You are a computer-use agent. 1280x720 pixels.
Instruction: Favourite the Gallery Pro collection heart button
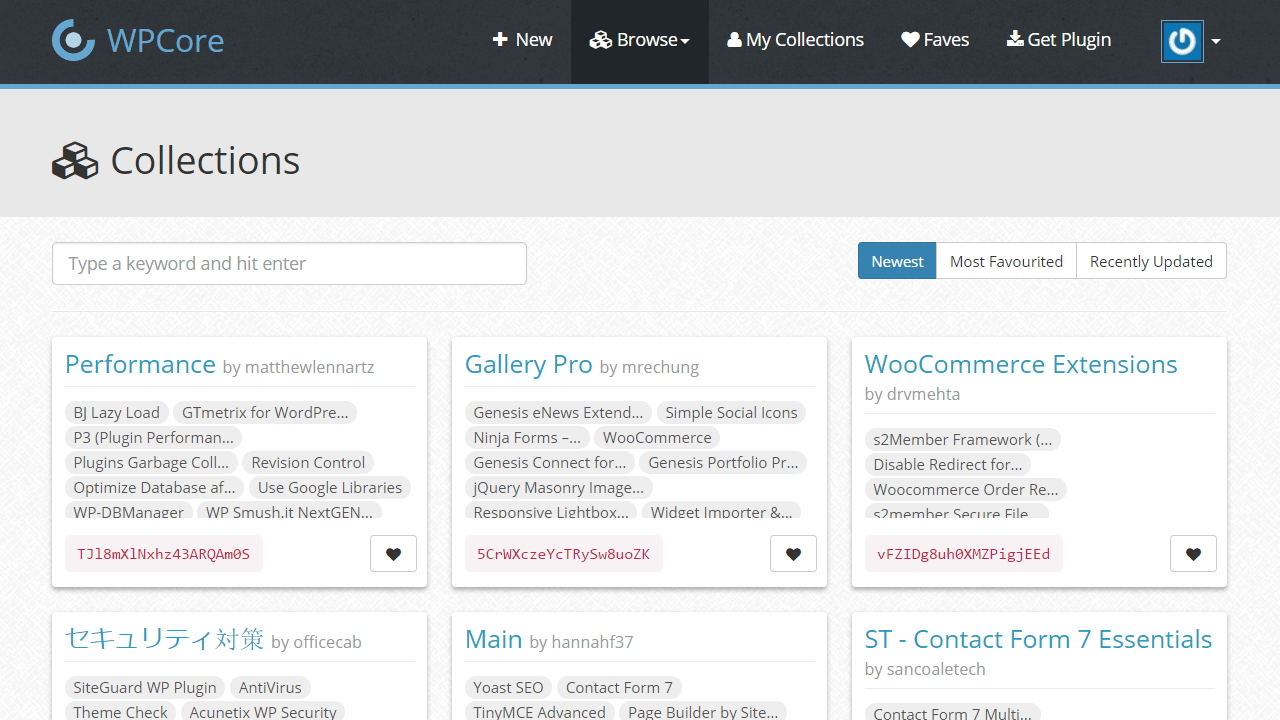(793, 554)
